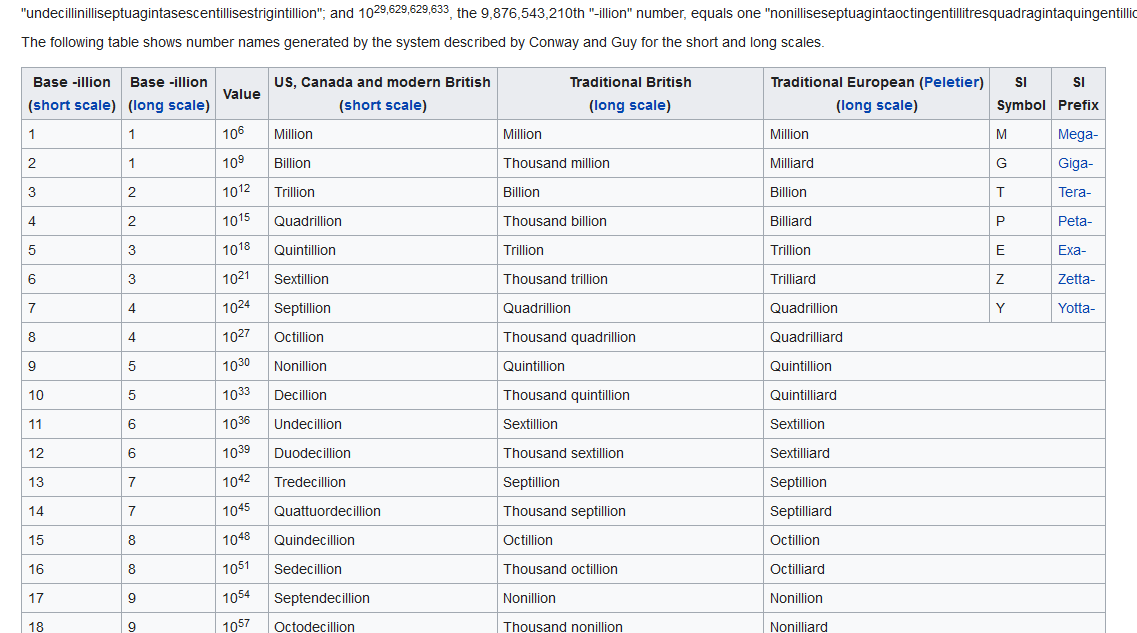Click the 'Duodecillion' cell
The width and height of the screenshot is (1137, 633).
(x=383, y=453)
